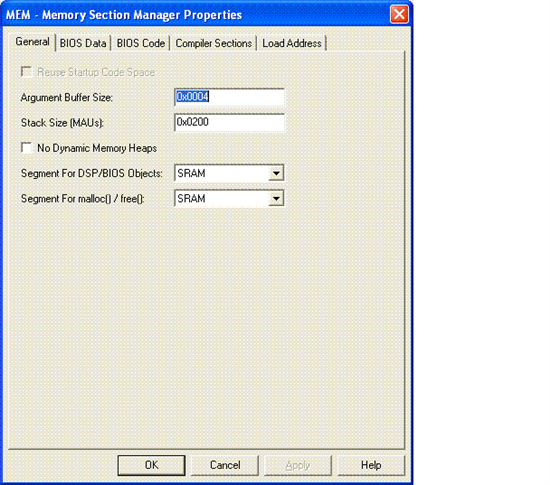Viewport: 550px width, 485px height.
Task: Toggle Reuse Startup Code Space checkbox
Action: click(x=27, y=72)
